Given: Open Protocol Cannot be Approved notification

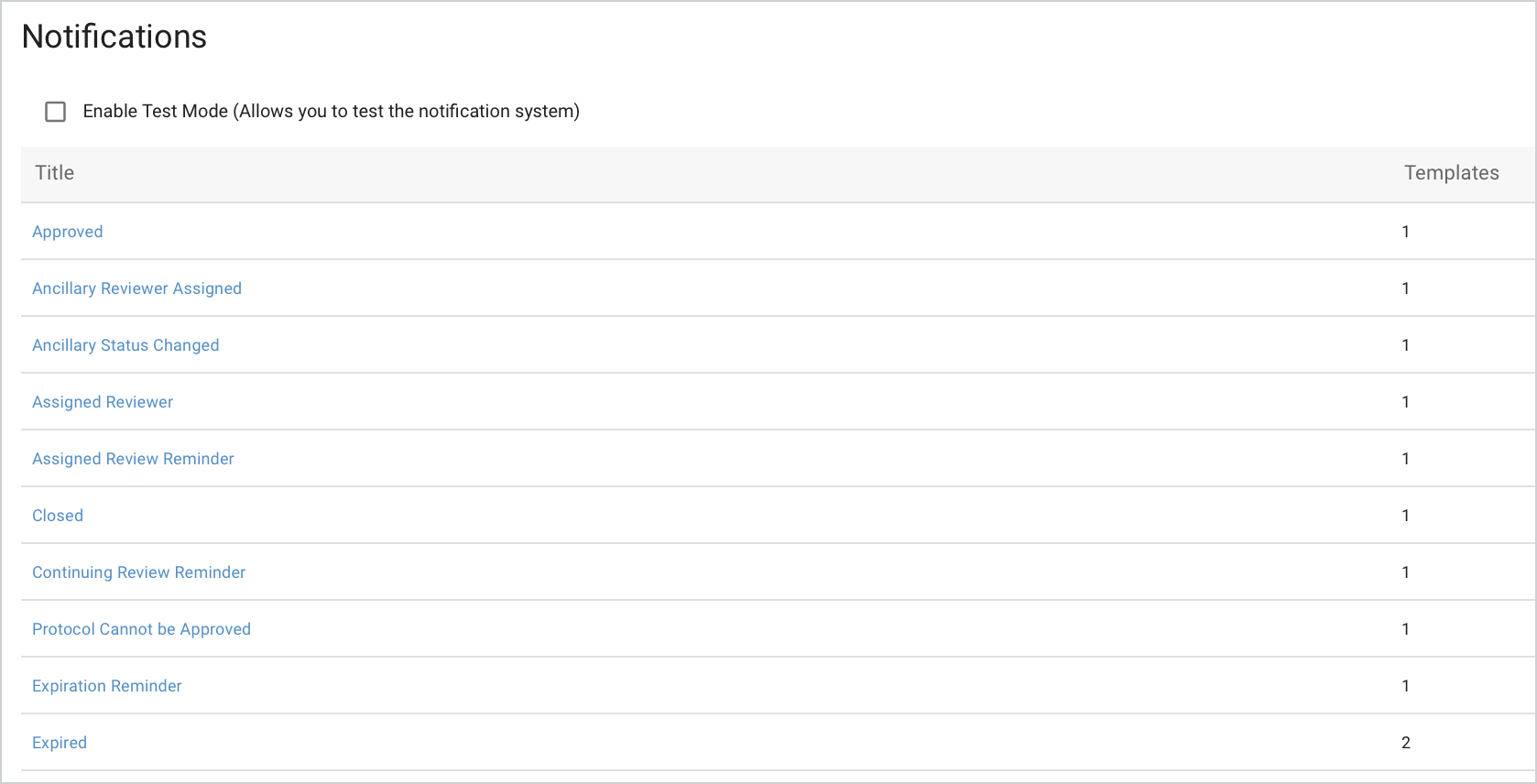Looking at the screenshot, I should coord(141,629).
